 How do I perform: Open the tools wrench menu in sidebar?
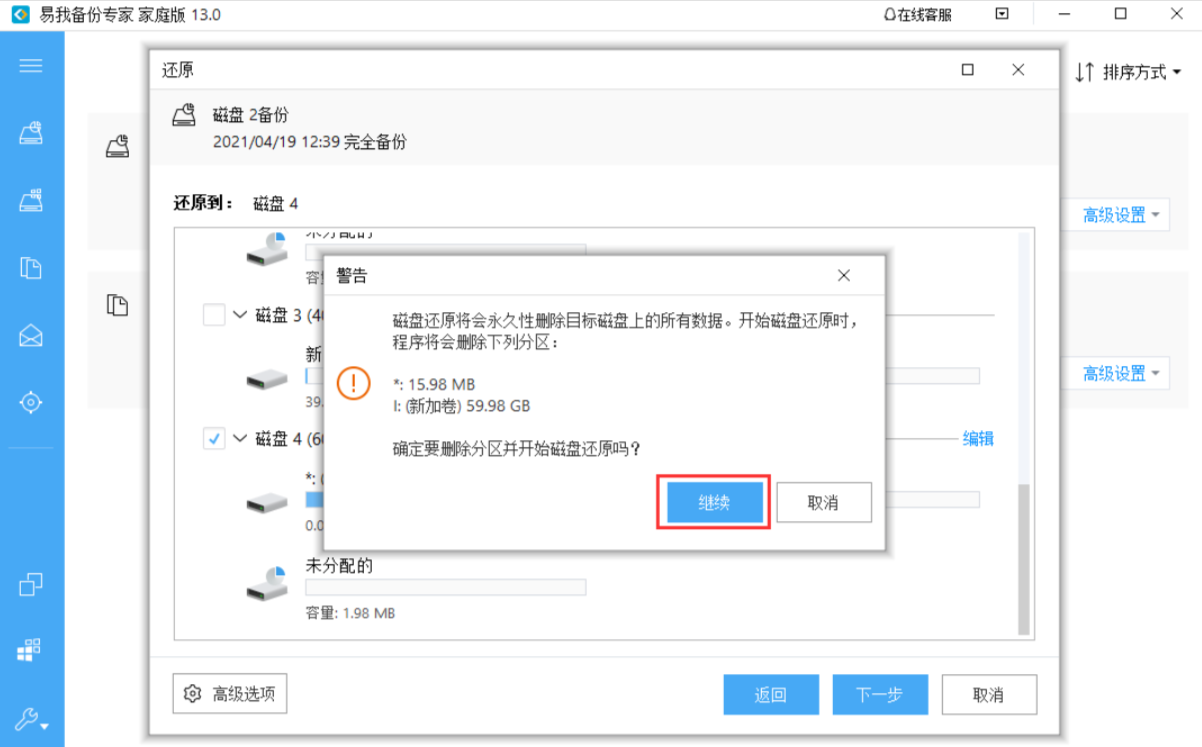[31, 719]
